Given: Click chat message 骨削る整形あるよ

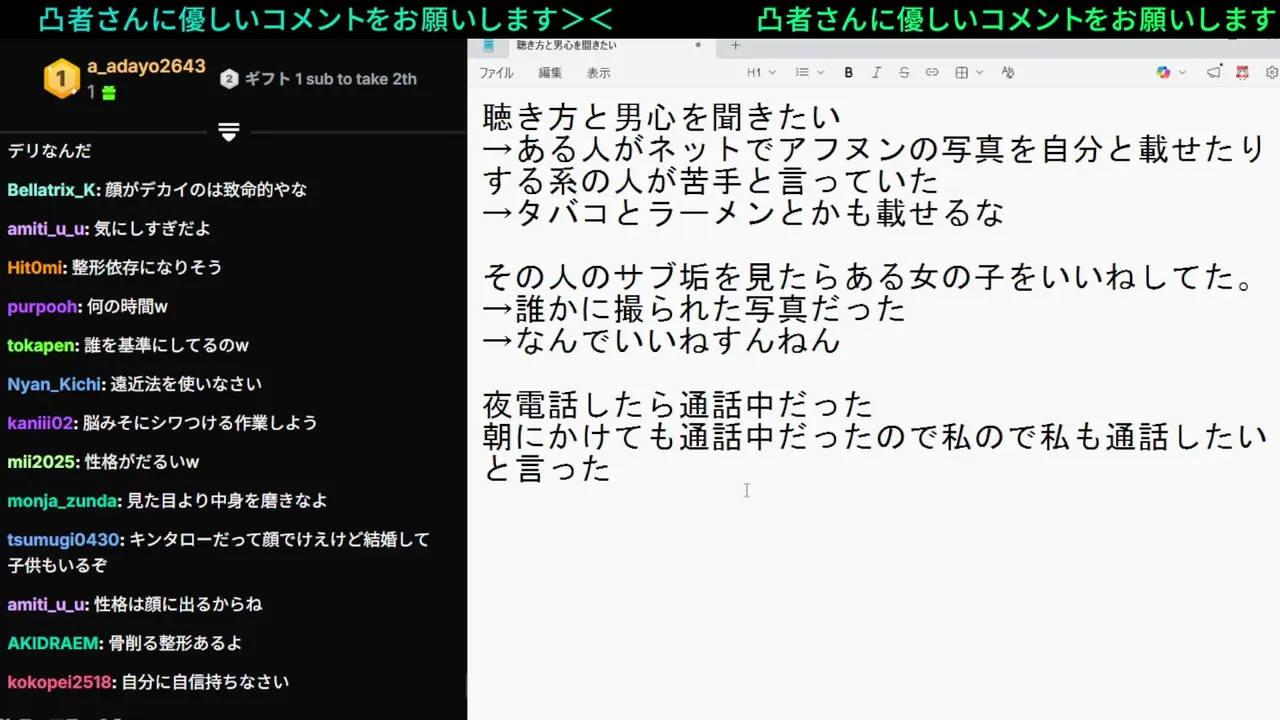Looking at the screenshot, I should [174, 643].
